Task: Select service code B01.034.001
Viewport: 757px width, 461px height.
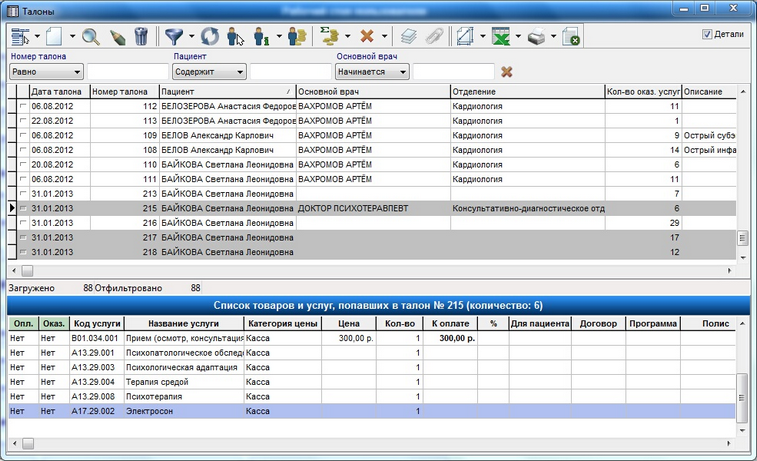Action: pyautogui.click(x=95, y=338)
